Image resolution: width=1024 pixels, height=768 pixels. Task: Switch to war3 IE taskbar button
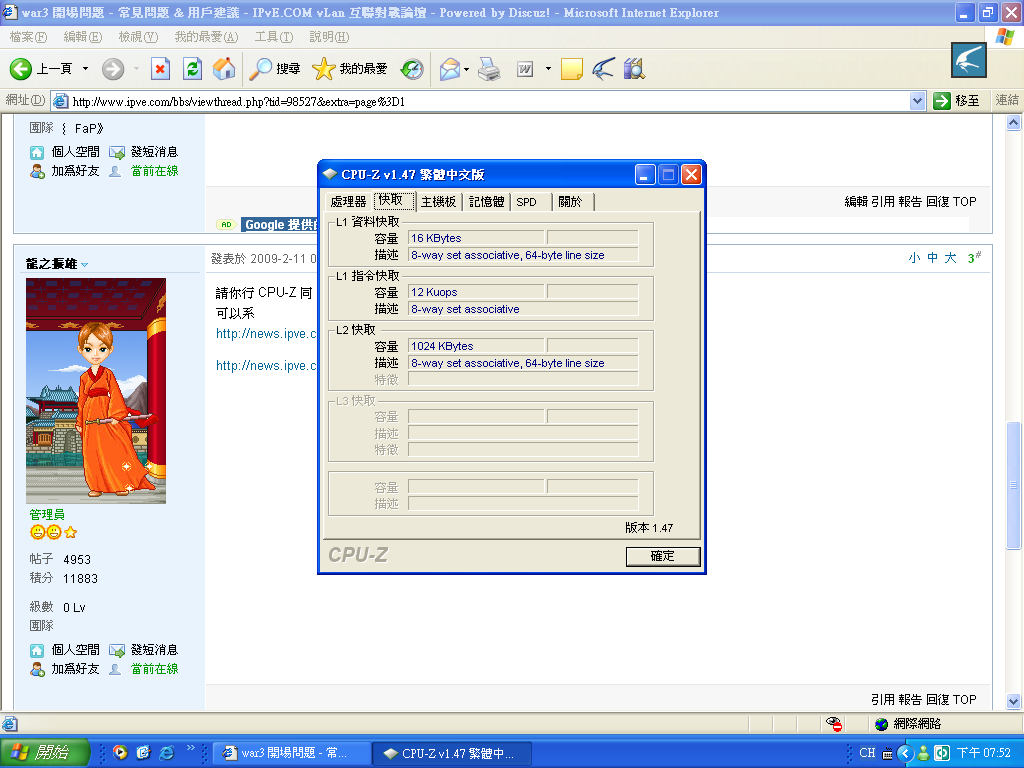coord(291,753)
